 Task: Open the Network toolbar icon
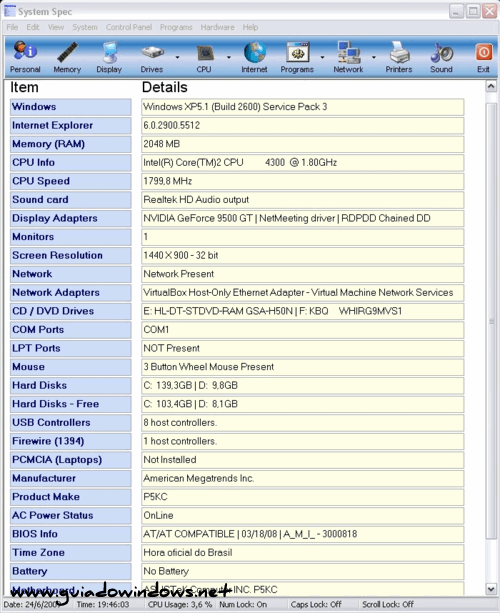[348, 57]
